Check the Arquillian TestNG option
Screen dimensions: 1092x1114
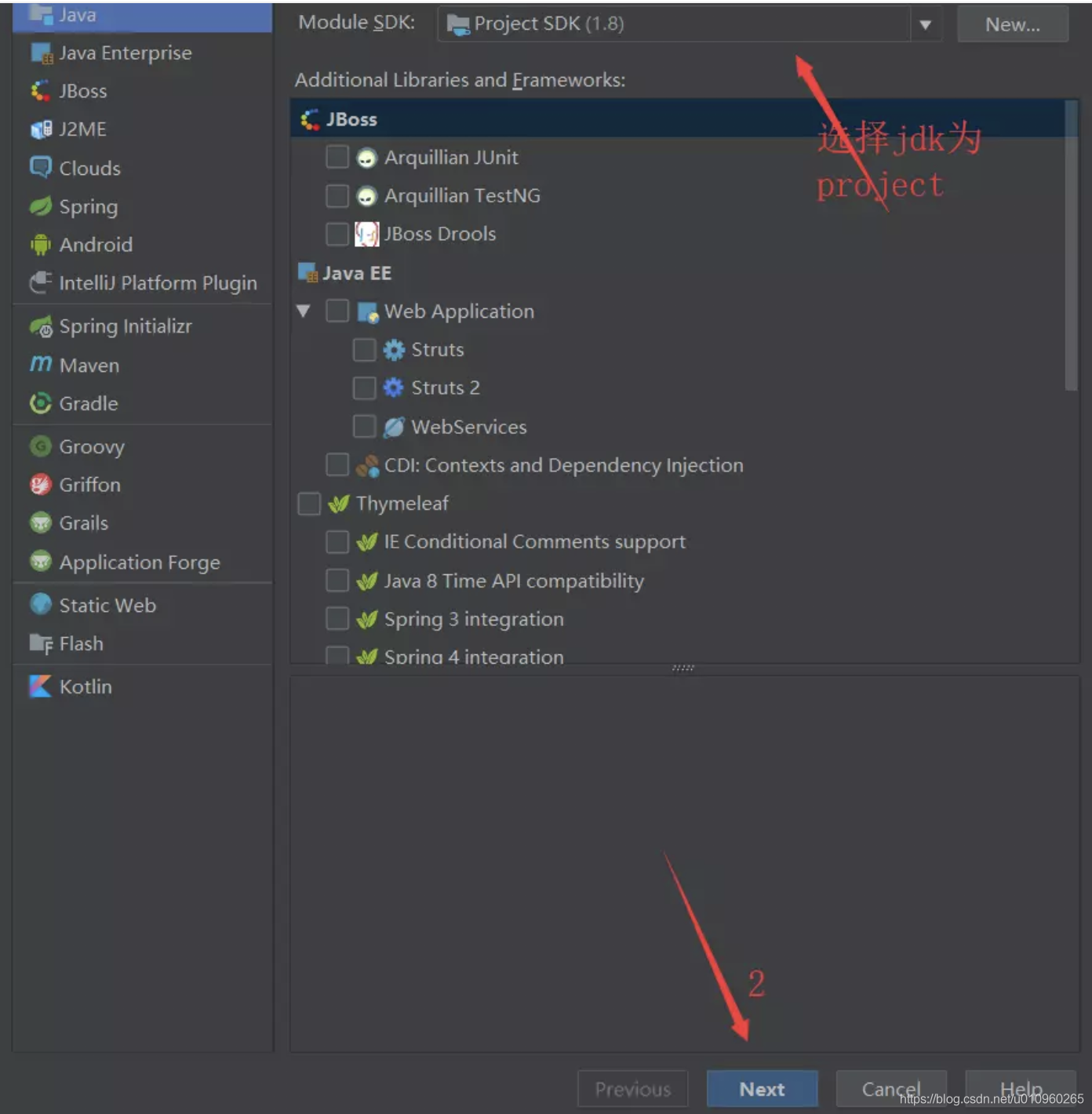click(337, 195)
